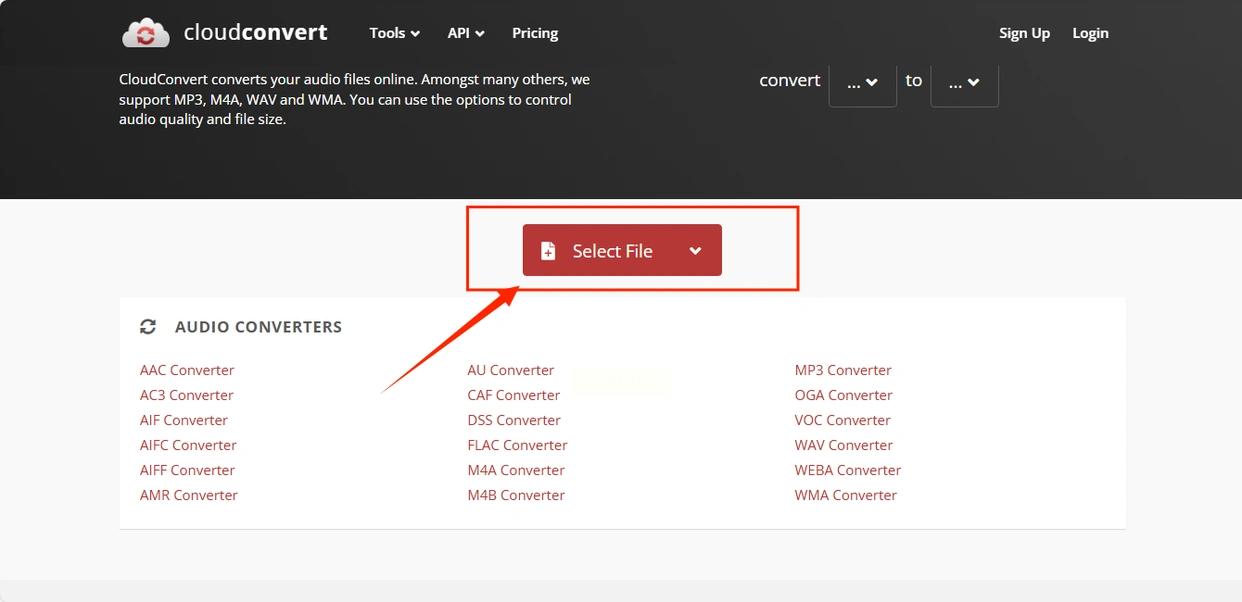Screen dimensions: 1242x602
Task: Open the AIFF Converter link
Action: pos(188,470)
